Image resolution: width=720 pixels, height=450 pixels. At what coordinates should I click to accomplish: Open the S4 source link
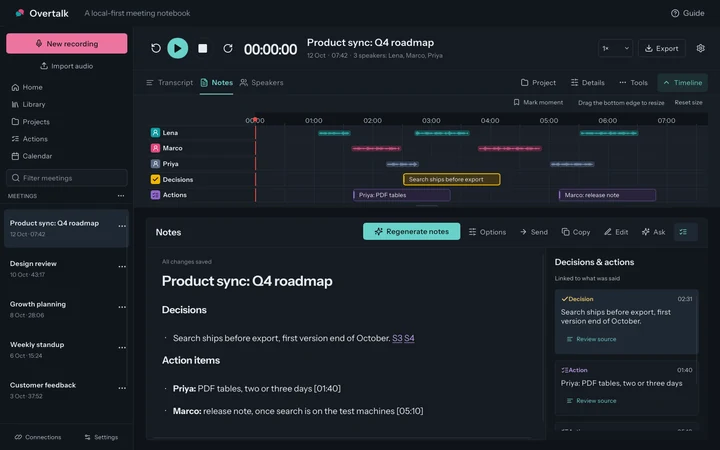tap(409, 338)
